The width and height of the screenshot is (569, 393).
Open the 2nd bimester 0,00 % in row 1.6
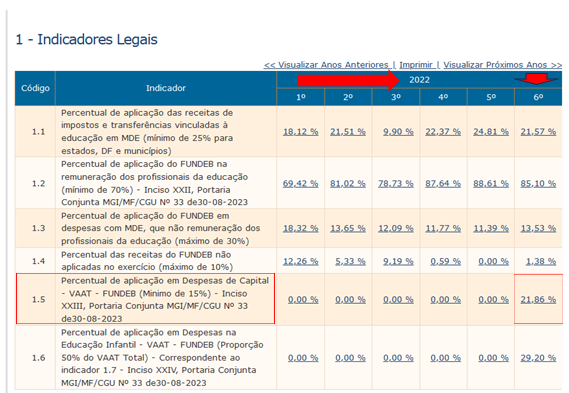click(350, 358)
